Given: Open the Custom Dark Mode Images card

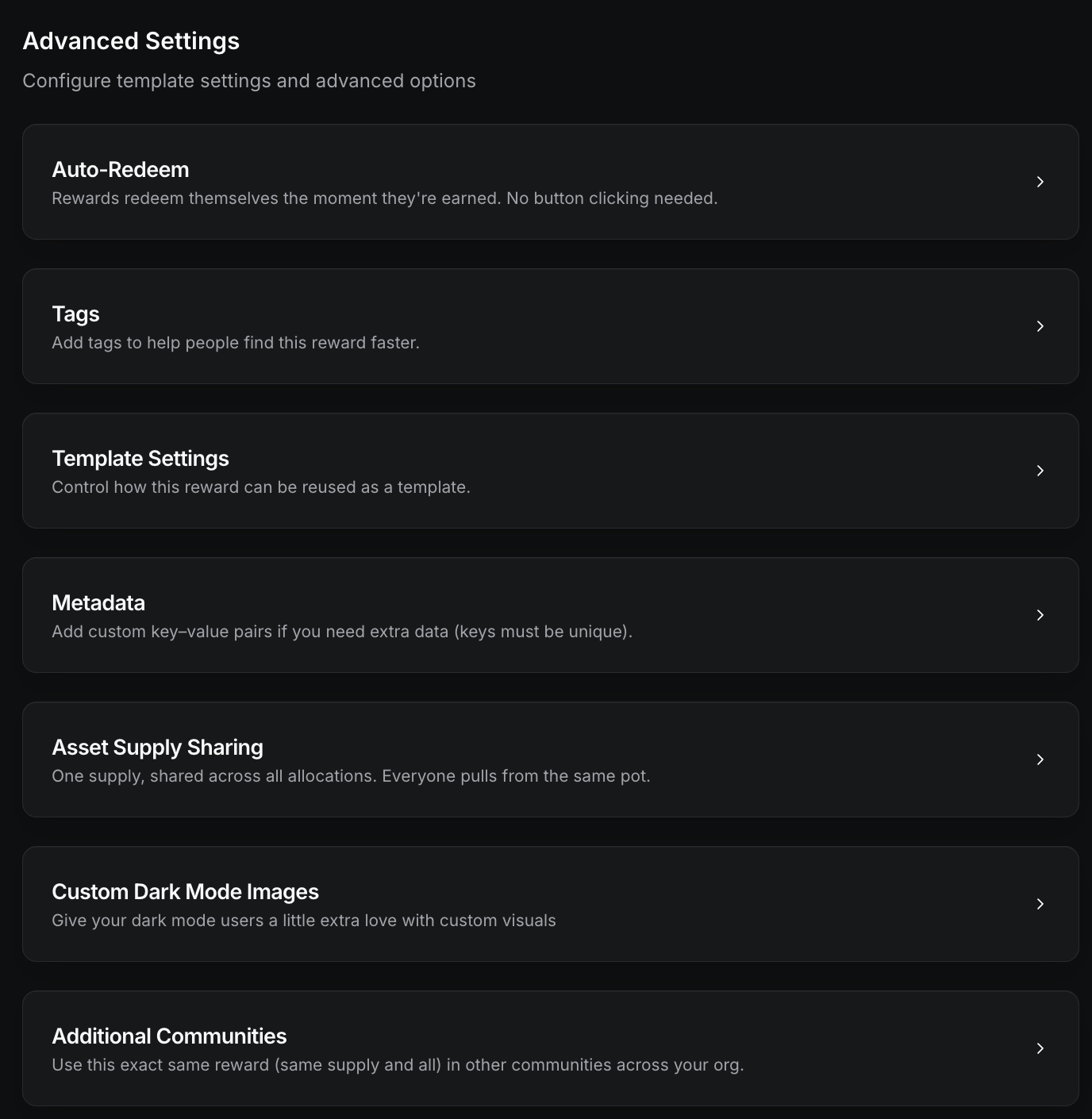Looking at the screenshot, I should pyautogui.click(x=548, y=903).
